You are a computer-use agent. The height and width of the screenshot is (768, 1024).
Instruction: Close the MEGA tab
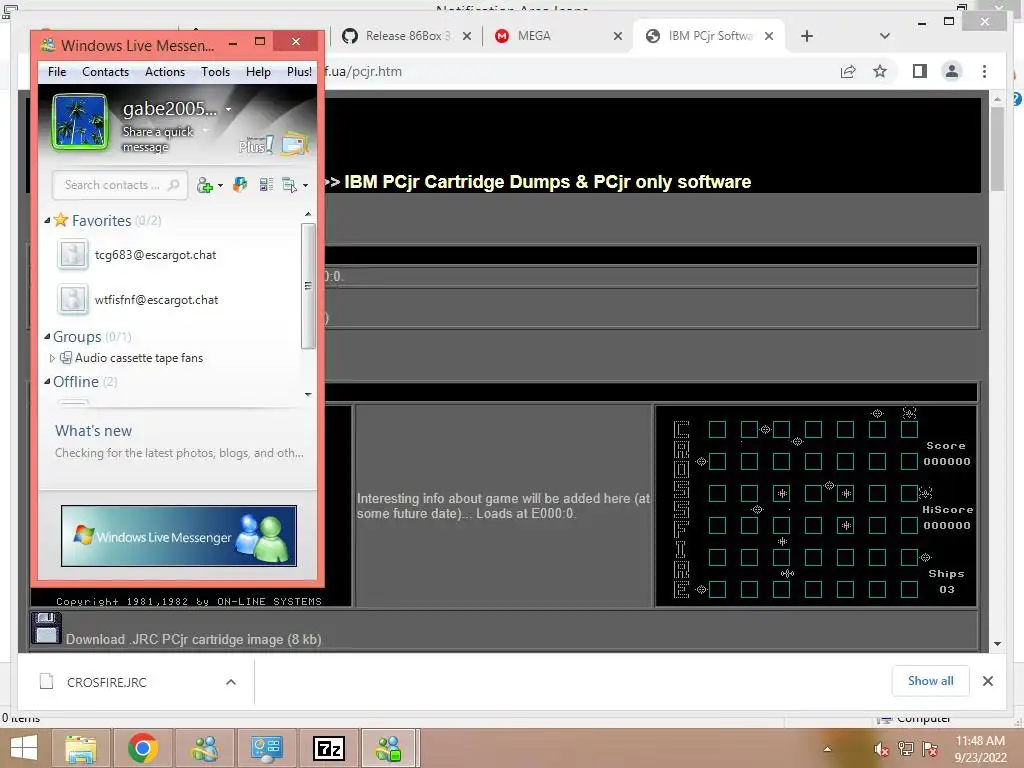[x=618, y=37]
